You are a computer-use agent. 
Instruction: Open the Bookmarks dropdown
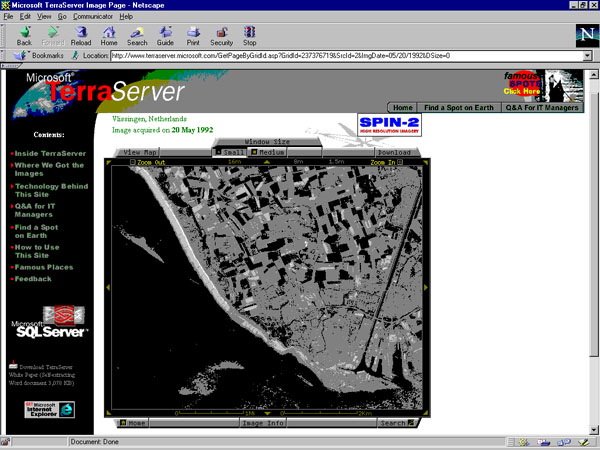(41, 56)
